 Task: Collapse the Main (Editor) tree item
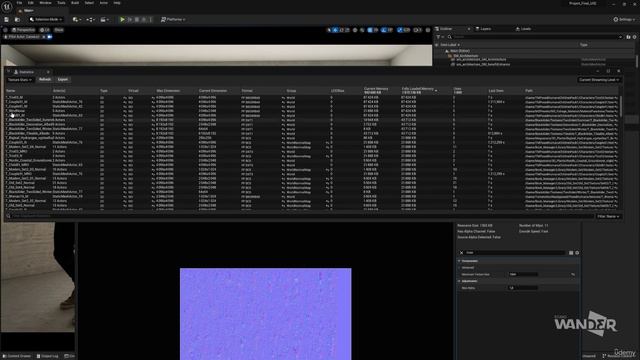tap(447, 51)
